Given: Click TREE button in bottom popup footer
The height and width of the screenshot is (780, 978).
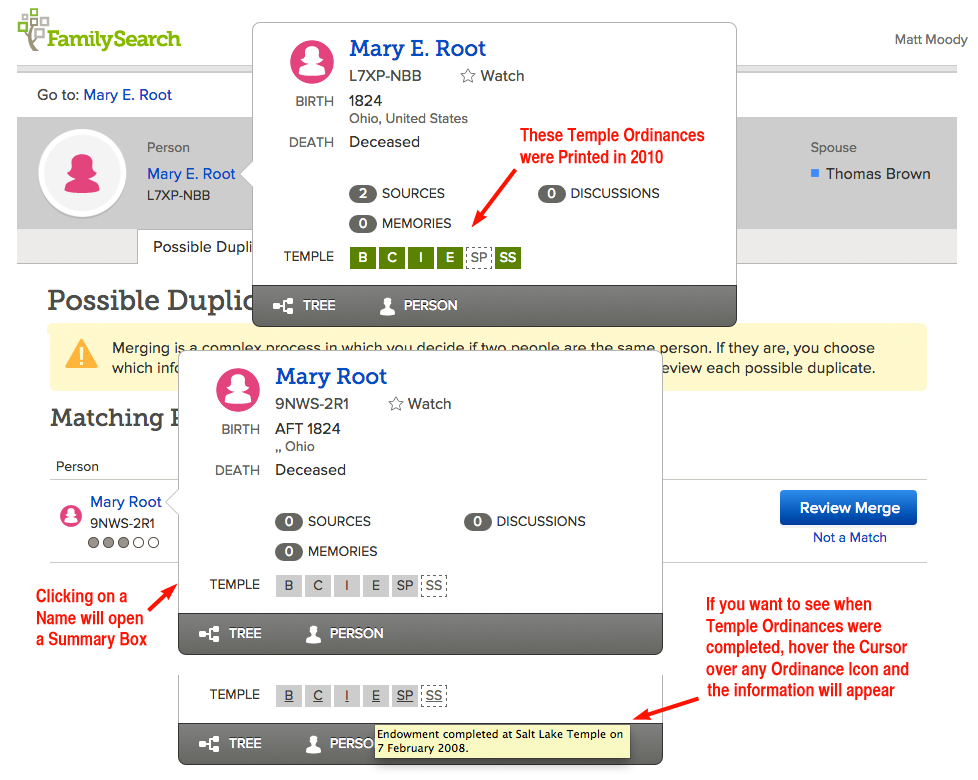Looking at the screenshot, I should pyautogui.click(x=230, y=743).
